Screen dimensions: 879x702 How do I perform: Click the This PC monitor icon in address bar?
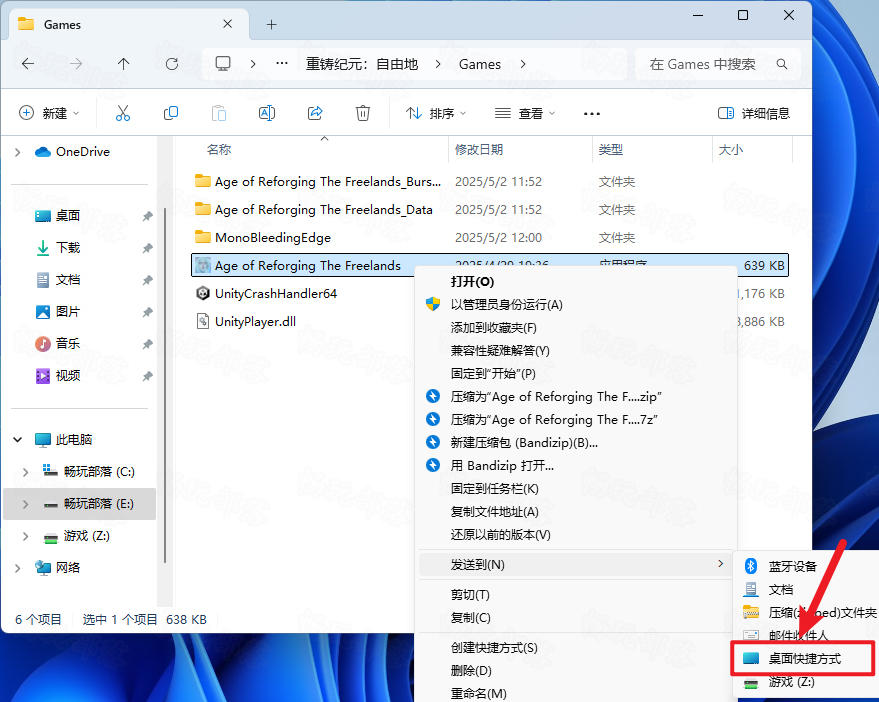click(223, 63)
